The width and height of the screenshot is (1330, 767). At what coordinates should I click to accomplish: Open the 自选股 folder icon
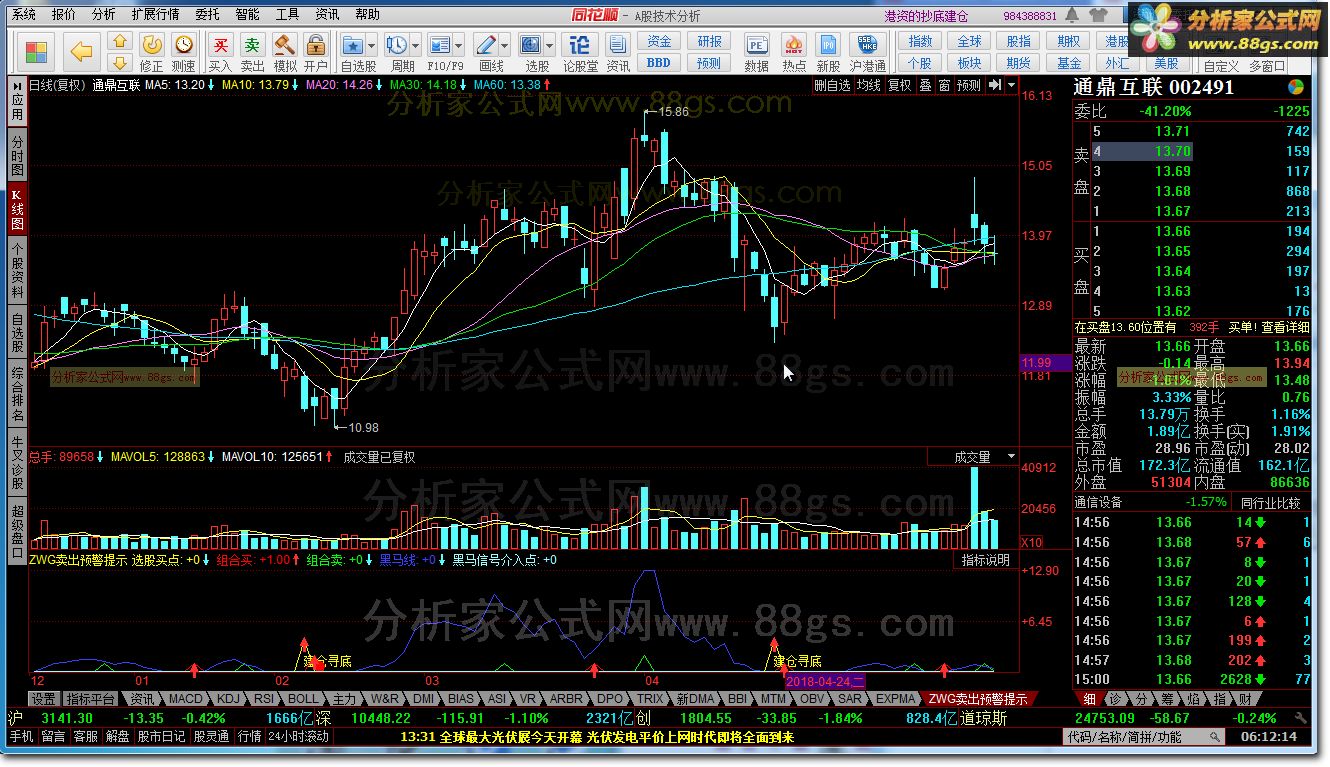[353, 45]
